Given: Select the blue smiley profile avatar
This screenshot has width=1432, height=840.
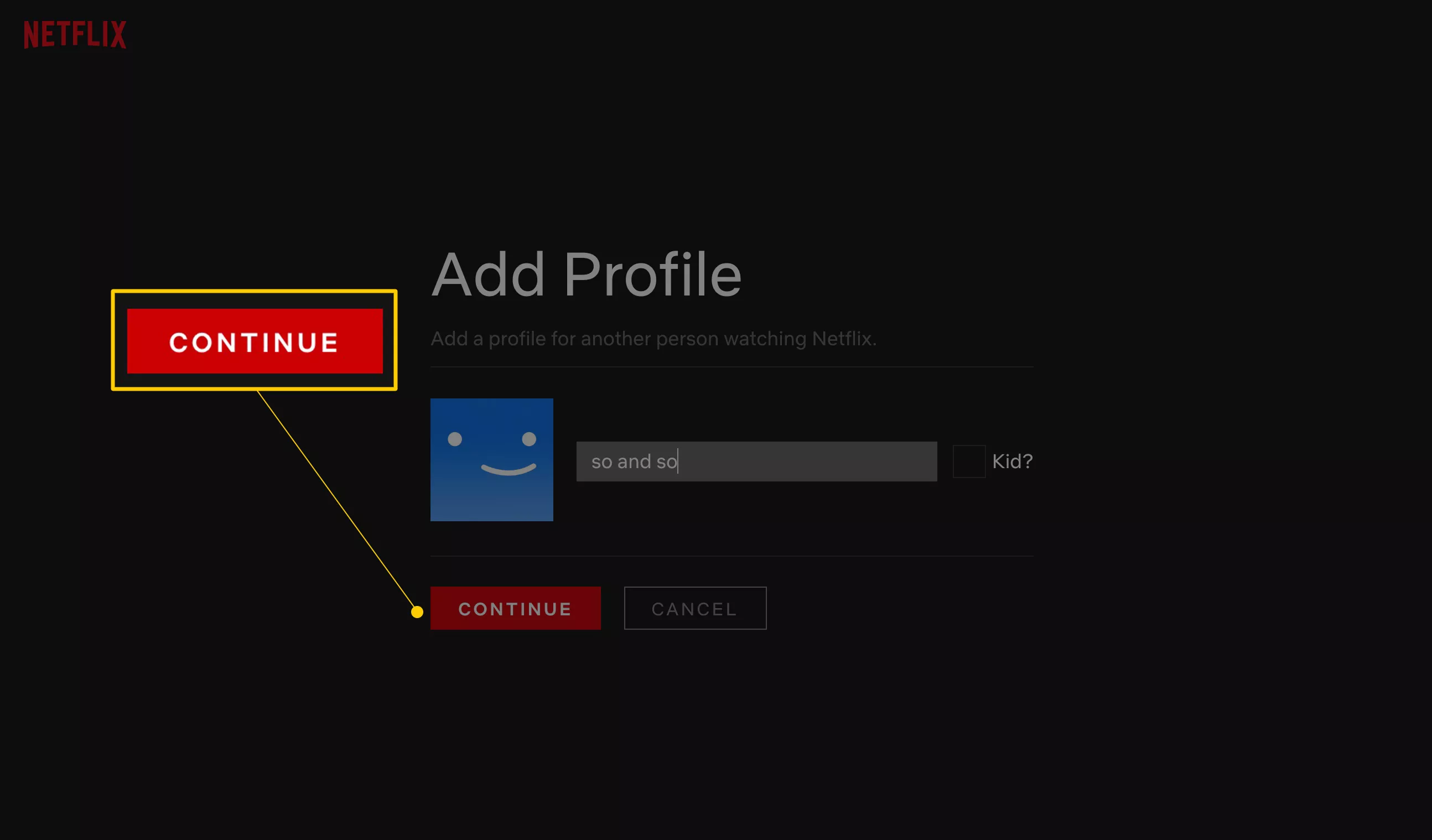Looking at the screenshot, I should click(x=491, y=460).
